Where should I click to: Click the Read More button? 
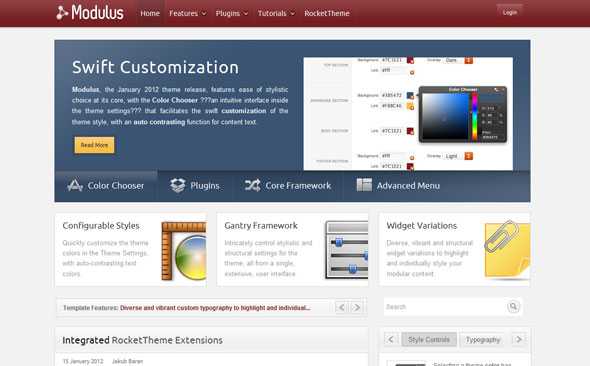[94, 145]
